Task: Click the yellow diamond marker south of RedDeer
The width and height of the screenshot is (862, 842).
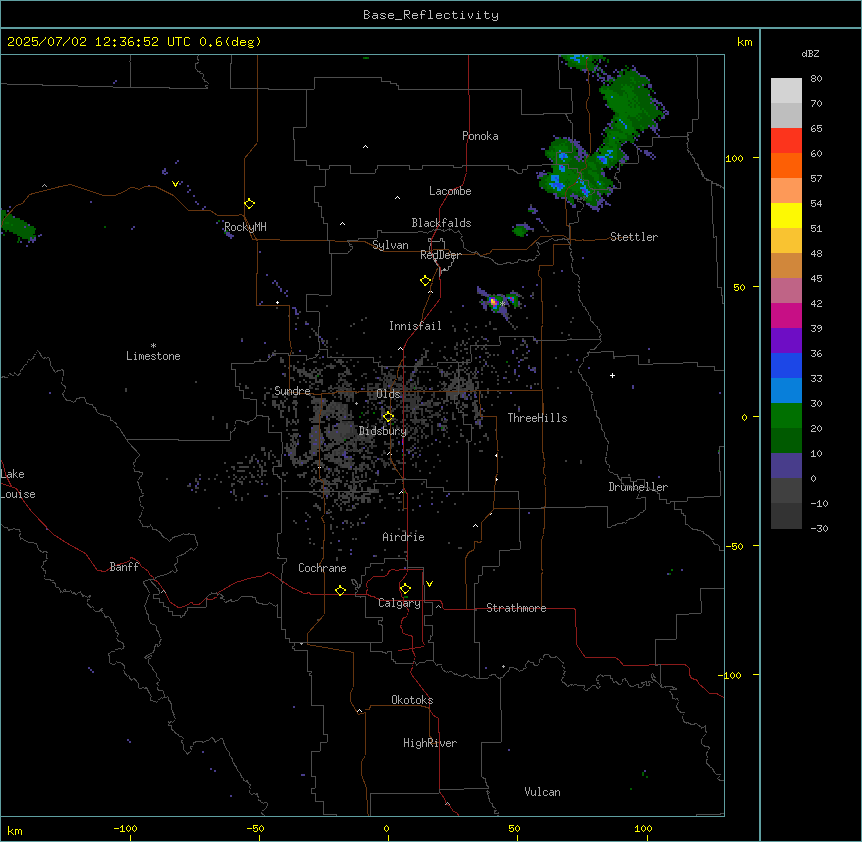Action: coord(426,281)
